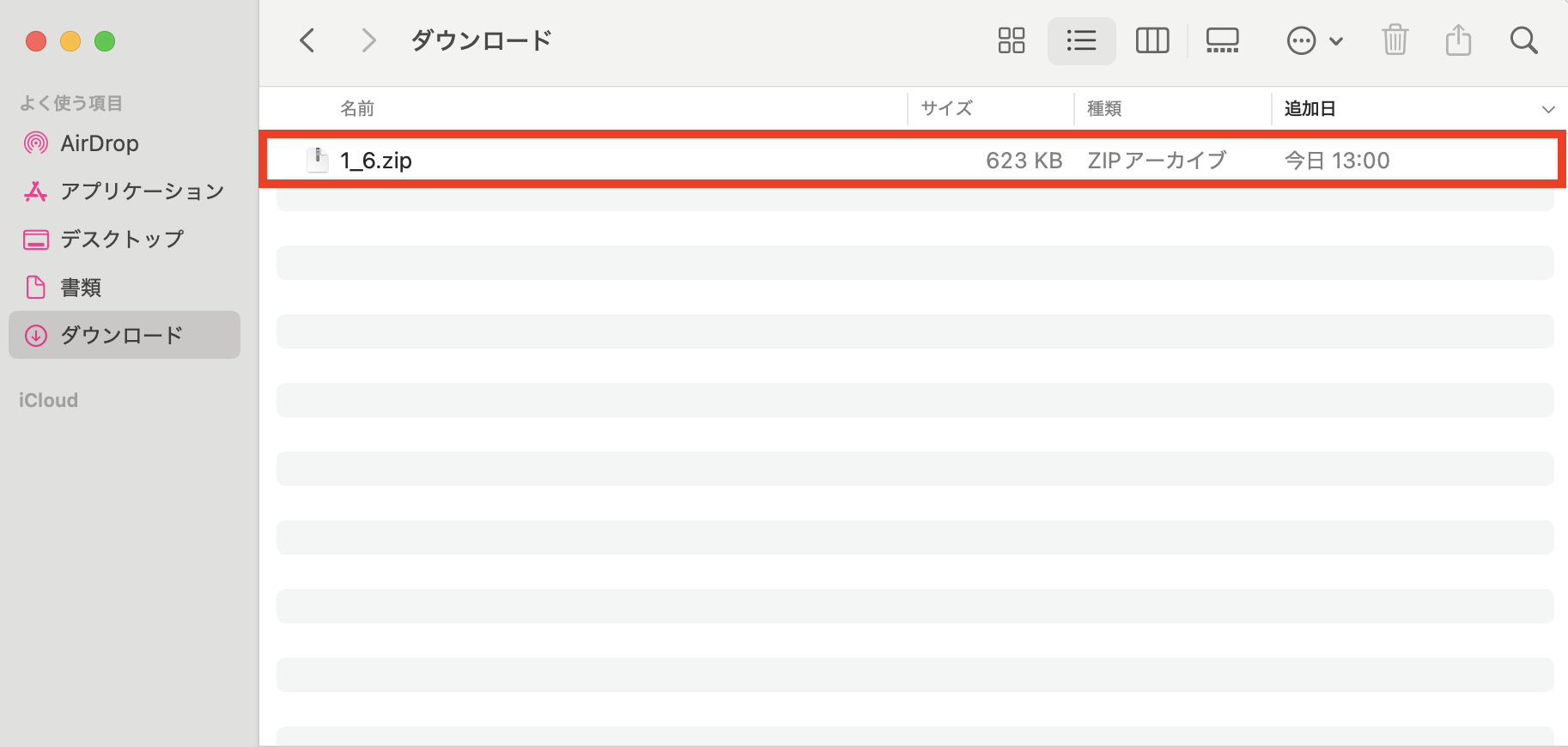Select list view mode

point(1081,40)
